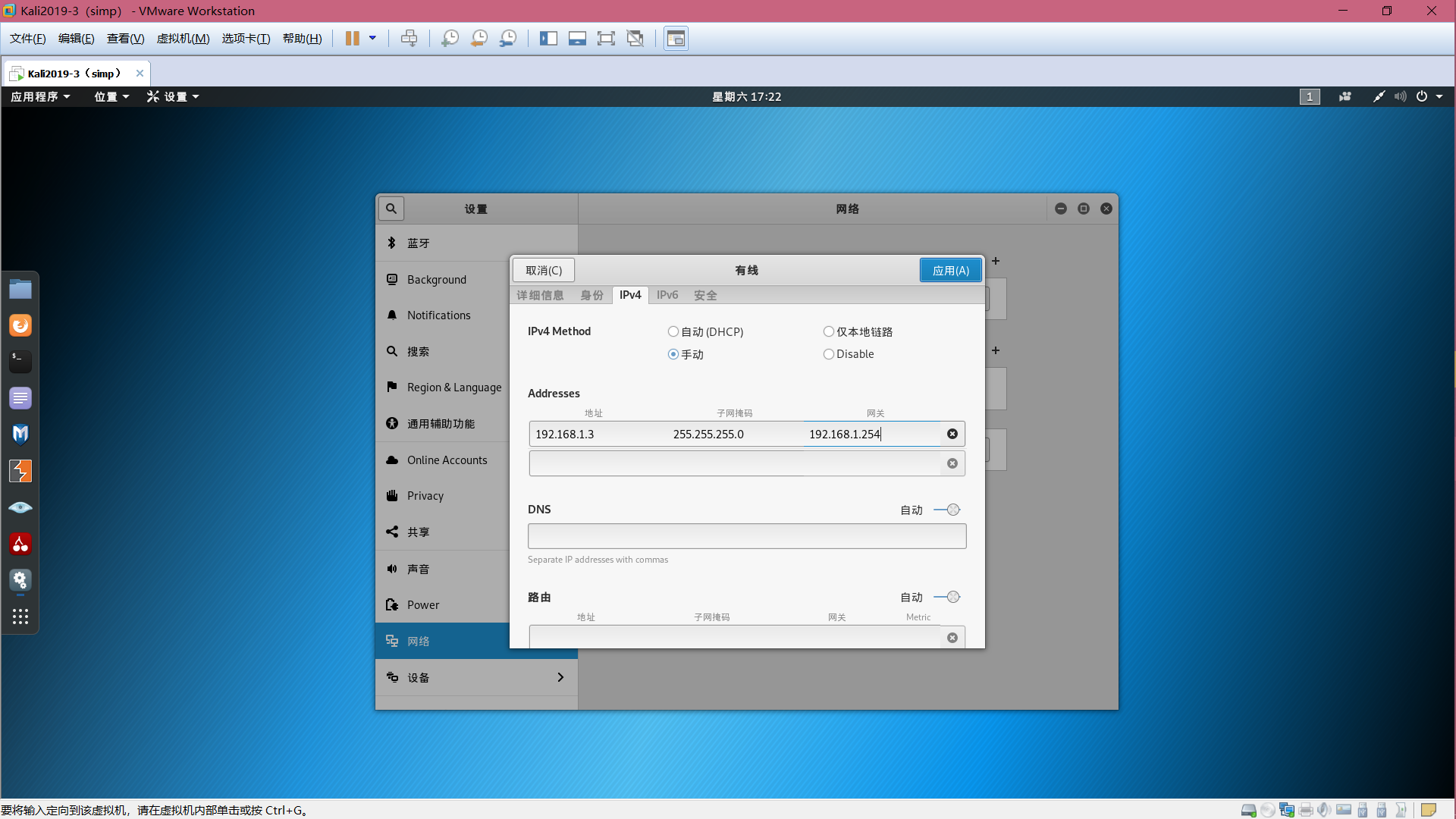Open the Metasploit dock icon
This screenshot has width=1456, height=819.
coord(20,434)
